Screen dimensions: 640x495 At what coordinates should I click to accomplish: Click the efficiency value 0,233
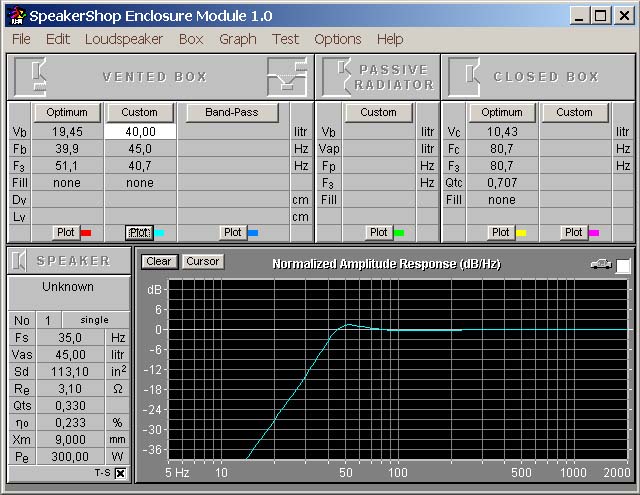(70, 423)
